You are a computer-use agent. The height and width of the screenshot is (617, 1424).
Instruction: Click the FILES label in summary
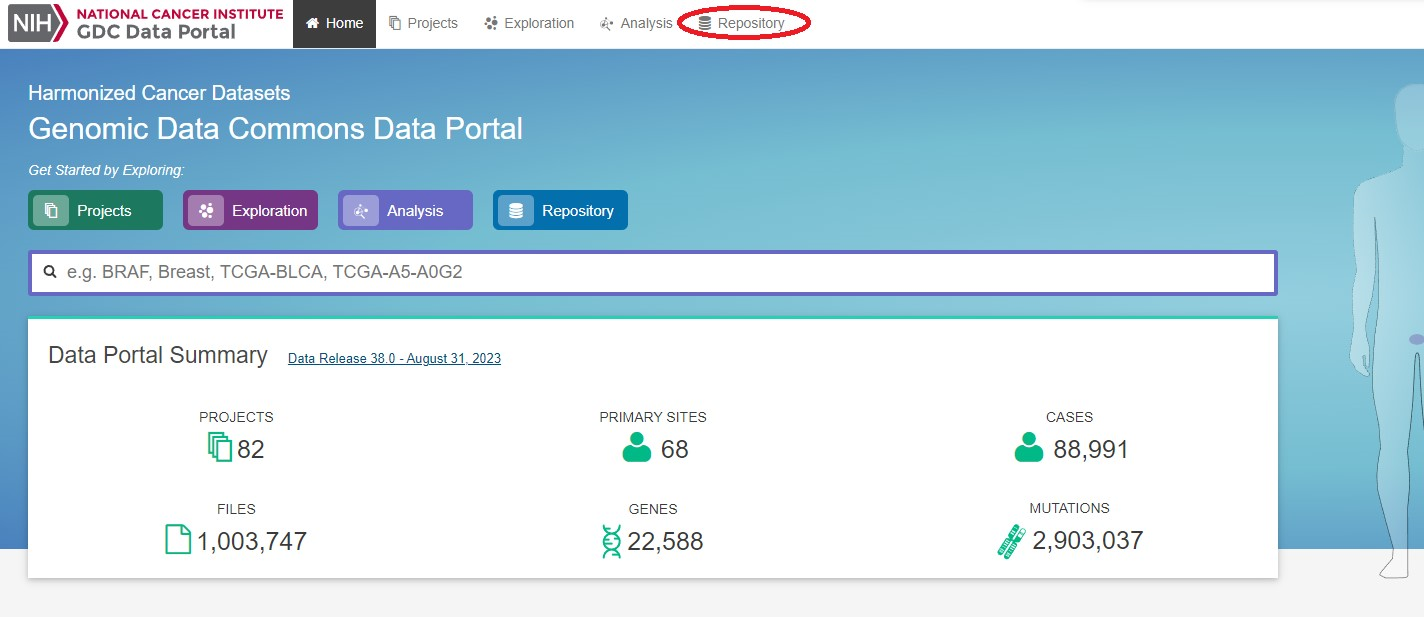pos(236,509)
